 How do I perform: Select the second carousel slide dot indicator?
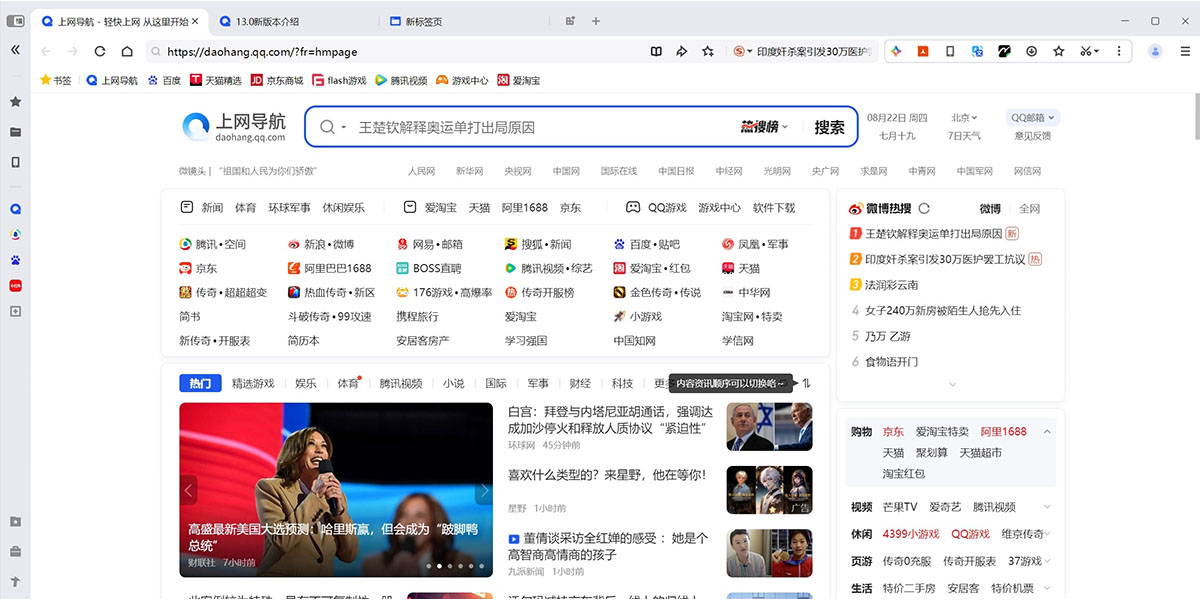(x=439, y=565)
